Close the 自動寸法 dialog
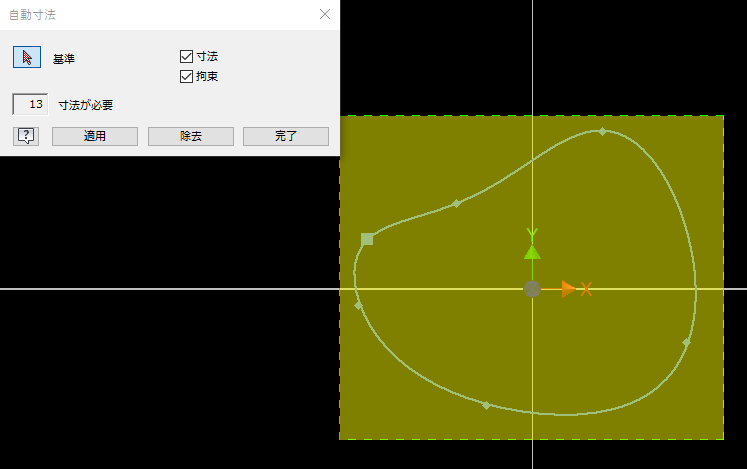 coord(324,14)
